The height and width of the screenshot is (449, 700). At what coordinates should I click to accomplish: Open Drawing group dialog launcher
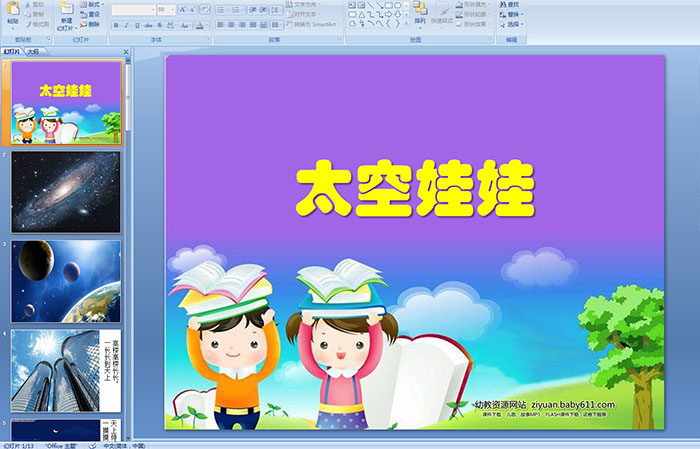click(491, 40)
